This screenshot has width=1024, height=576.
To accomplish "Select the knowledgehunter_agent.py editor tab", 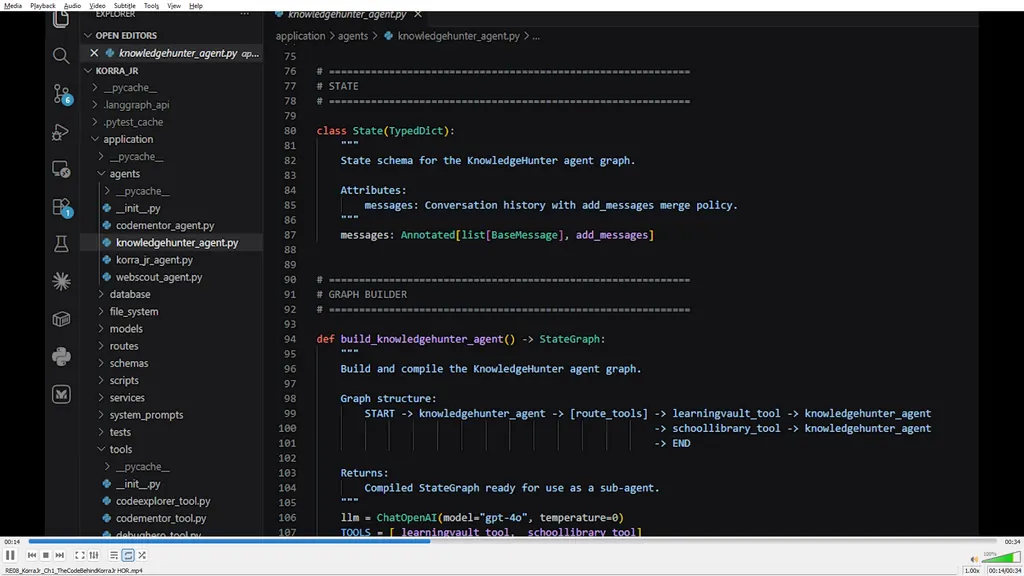I will [x=347, y=14].
